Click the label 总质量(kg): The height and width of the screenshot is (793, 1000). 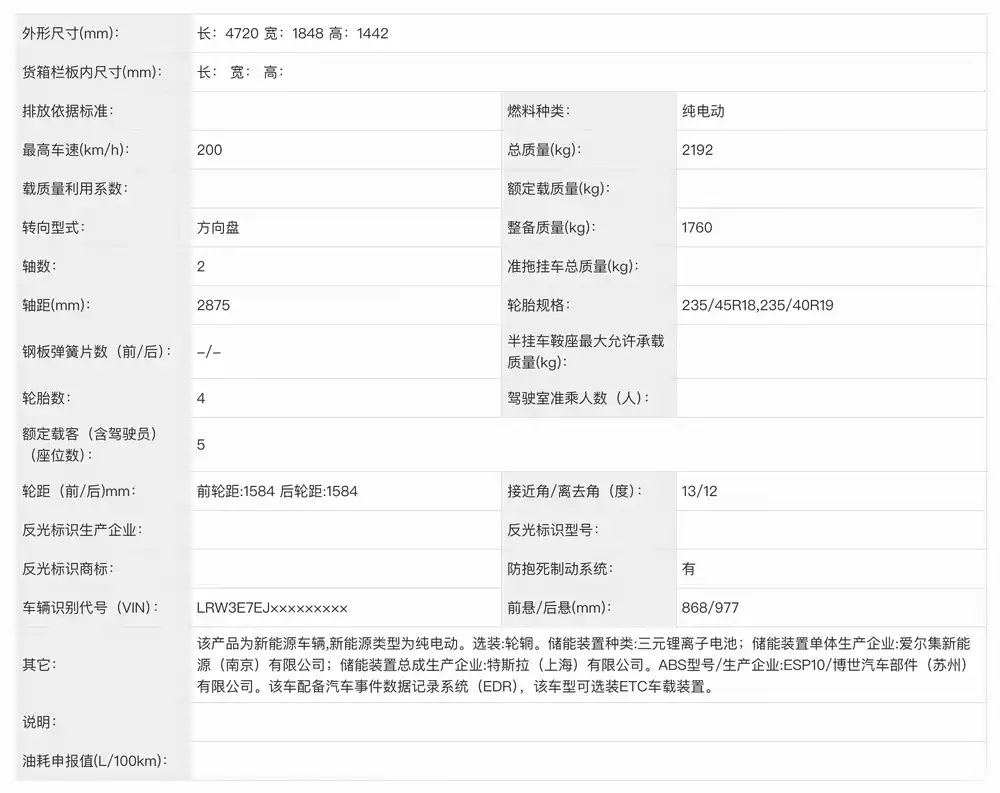(x=544, y=150)
